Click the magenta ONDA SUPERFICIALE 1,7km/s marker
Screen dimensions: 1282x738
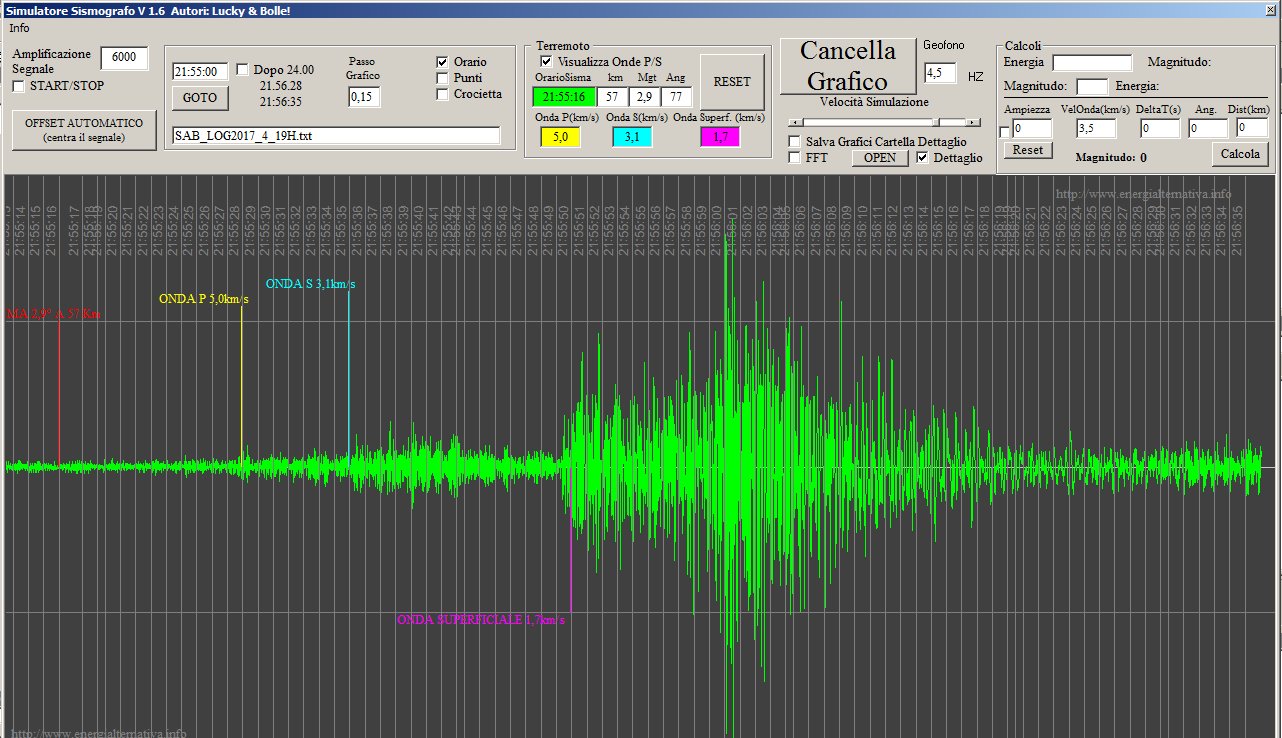481,620
